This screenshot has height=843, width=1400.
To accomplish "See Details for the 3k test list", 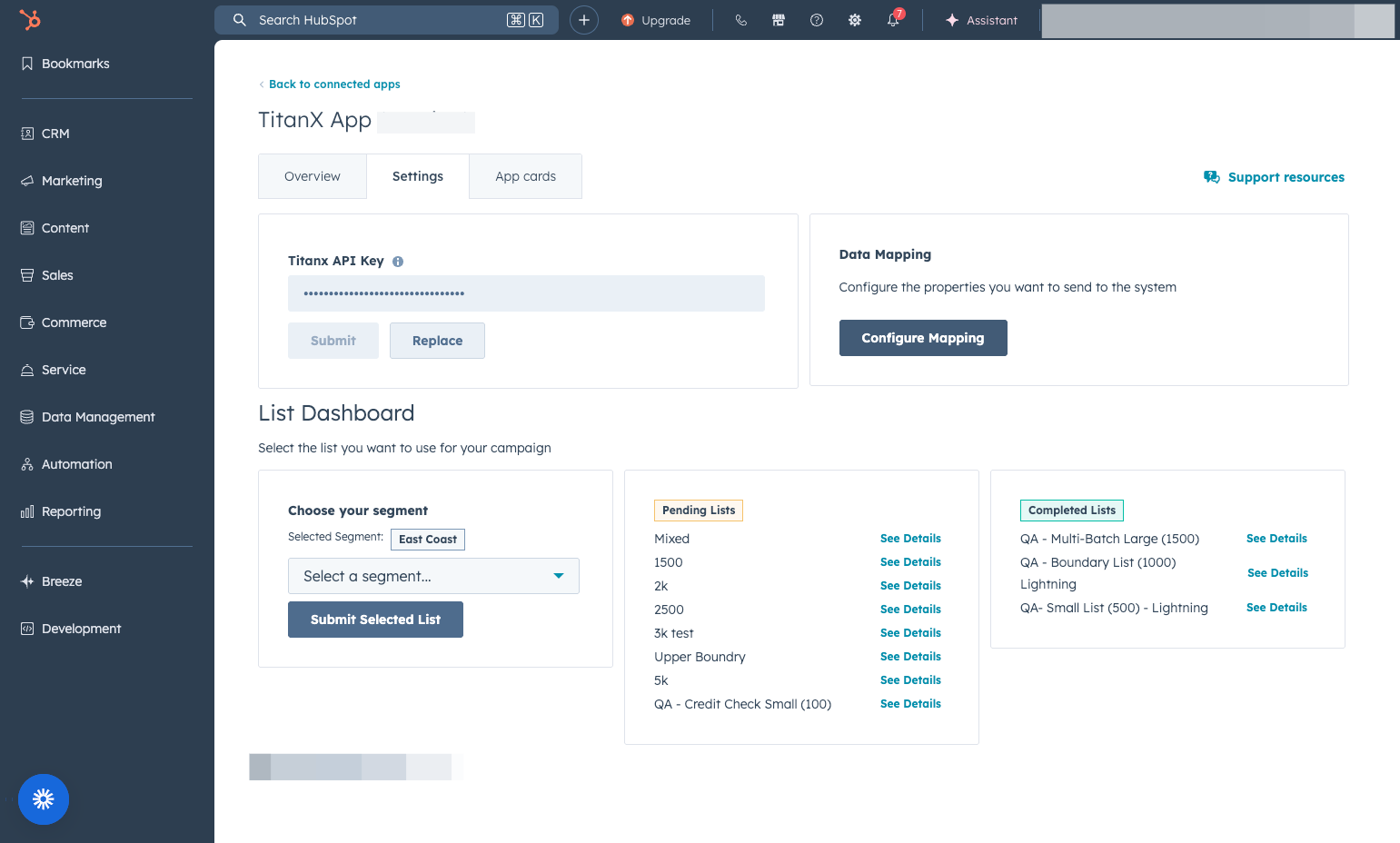I will [x=910, y=633].
